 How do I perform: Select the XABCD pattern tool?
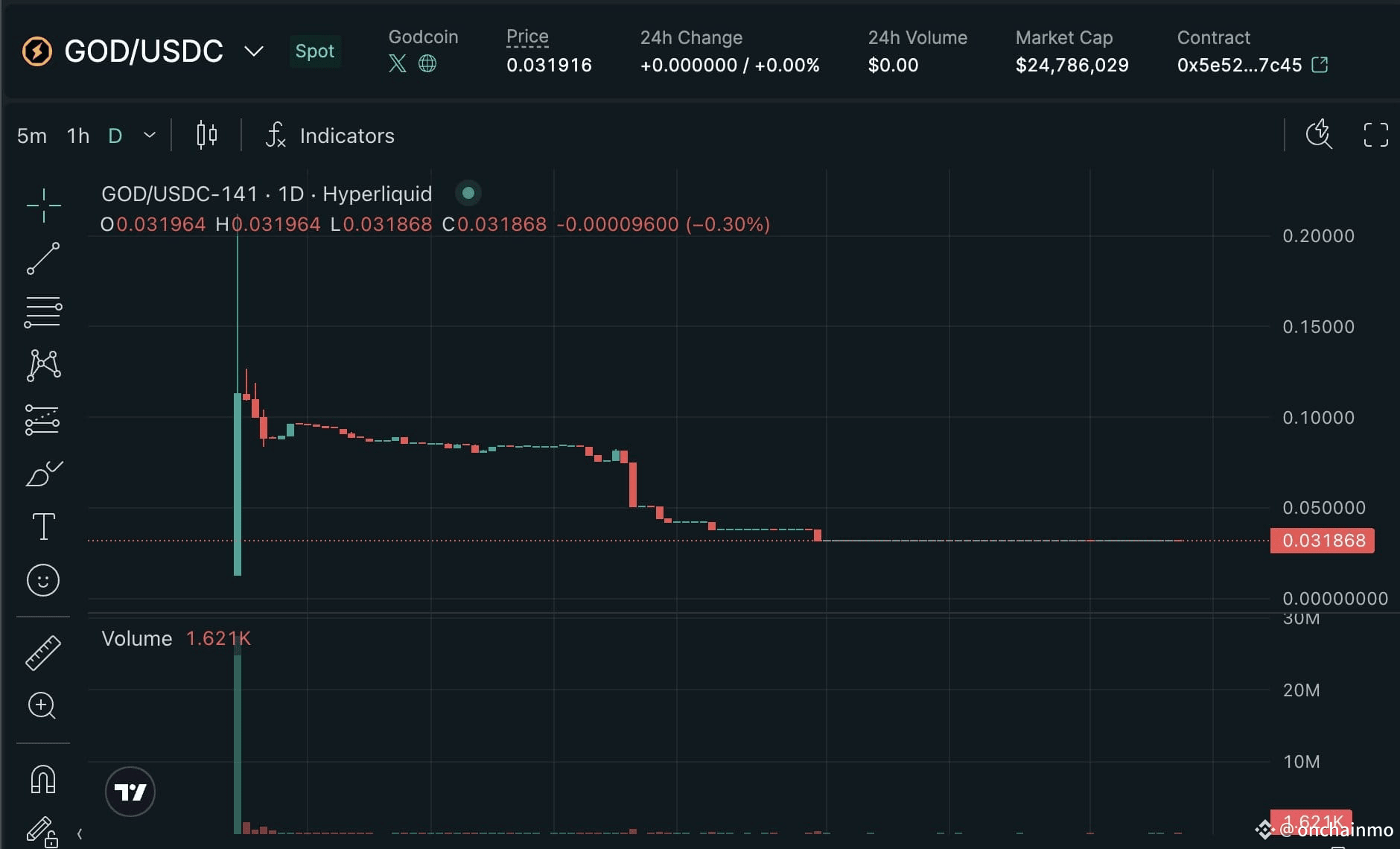click(x=43, y=366)
